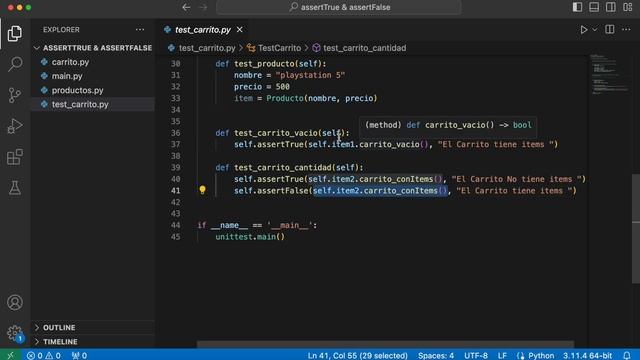
Task: Expand the OUTLINE section
Action: [x=93, y=327]
